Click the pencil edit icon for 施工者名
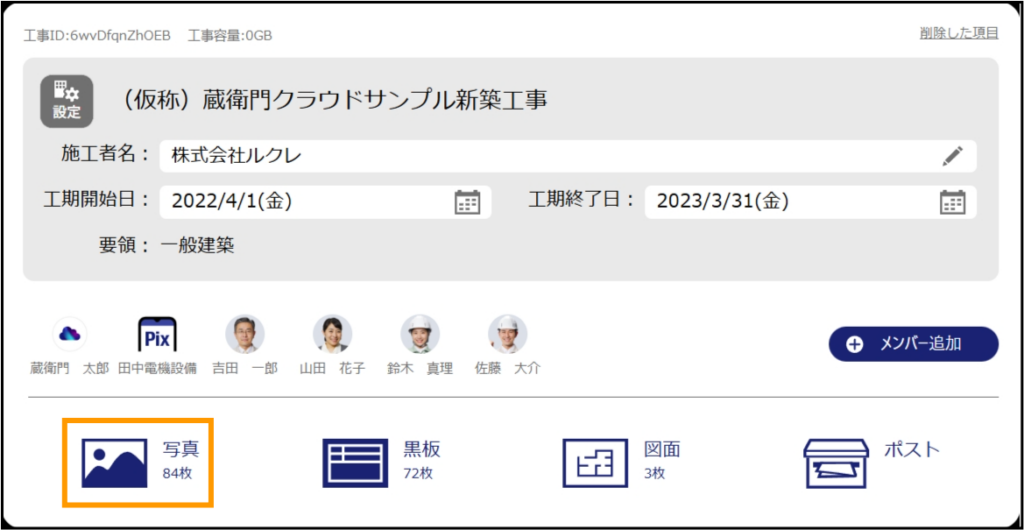The image size is (1024, 530). click(952, 156)
